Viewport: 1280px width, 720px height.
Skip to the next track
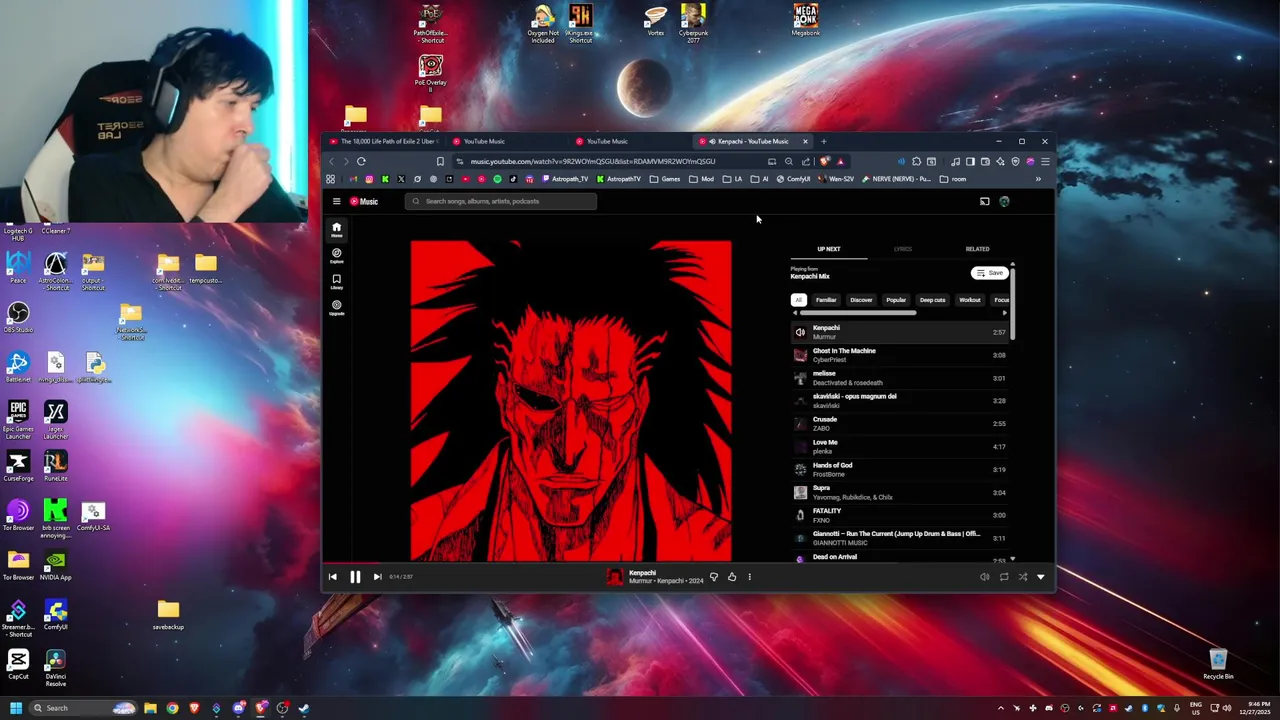(x=377, y=576)
